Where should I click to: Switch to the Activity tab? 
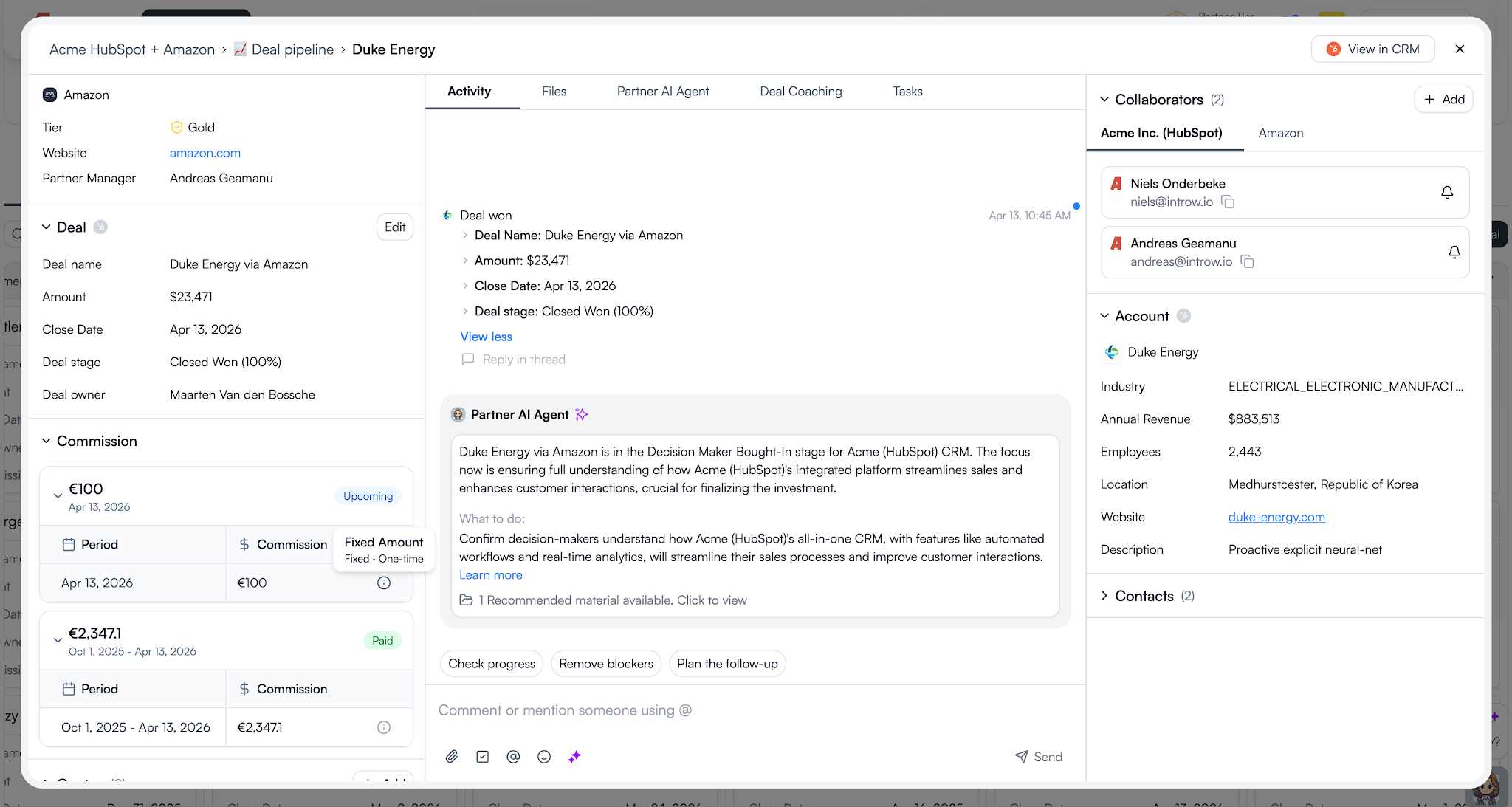pos(470,92)
